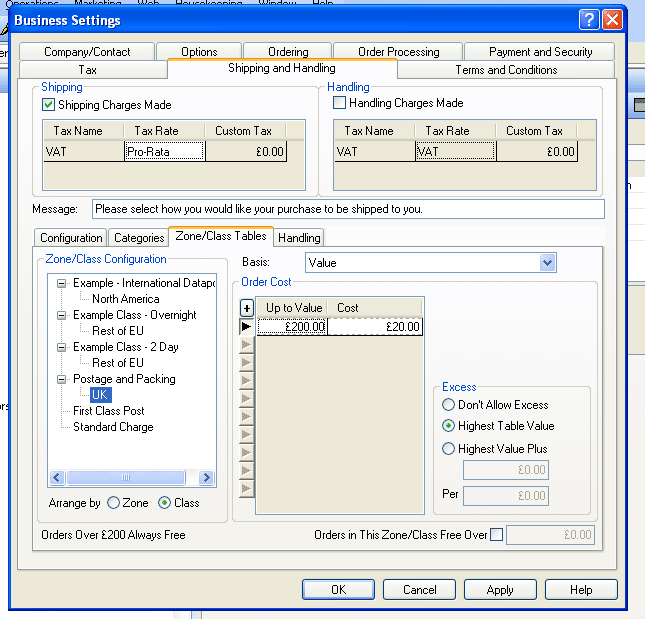Click the add row plus icon
This screenshot has height=619, width=645.
(x=247, y=308)
